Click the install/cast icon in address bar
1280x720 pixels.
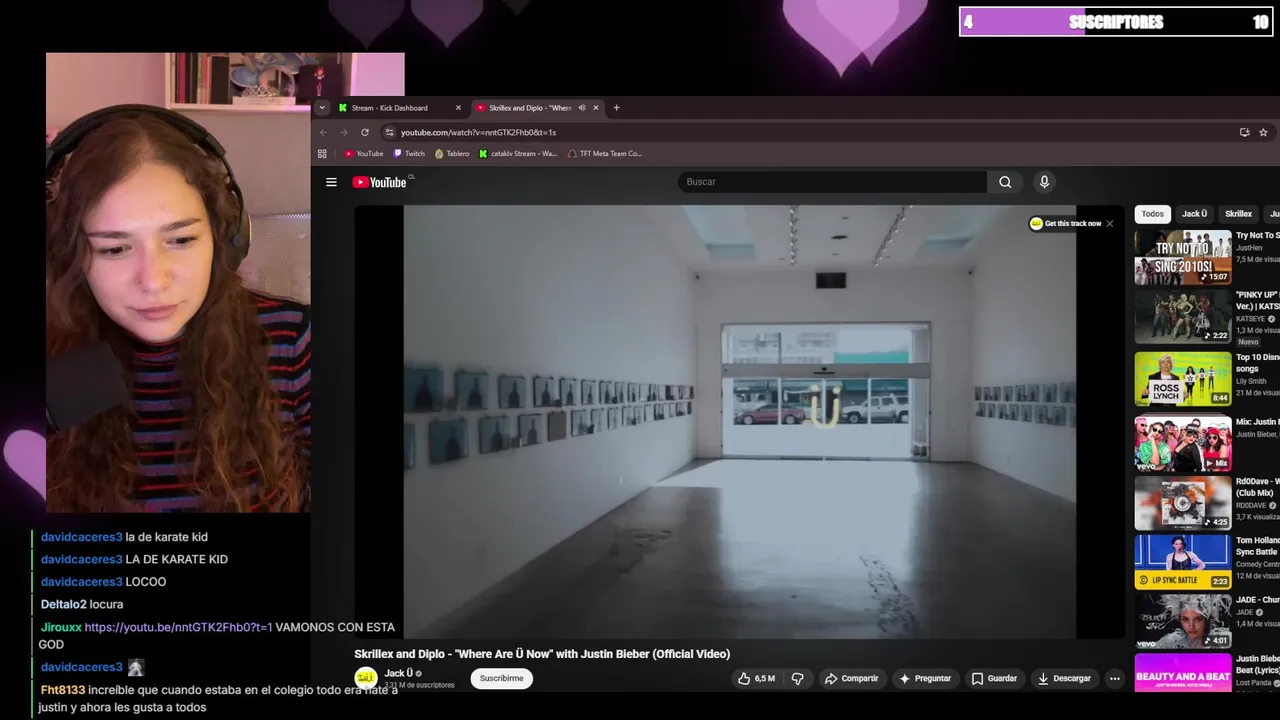[x=1244, y=132]
